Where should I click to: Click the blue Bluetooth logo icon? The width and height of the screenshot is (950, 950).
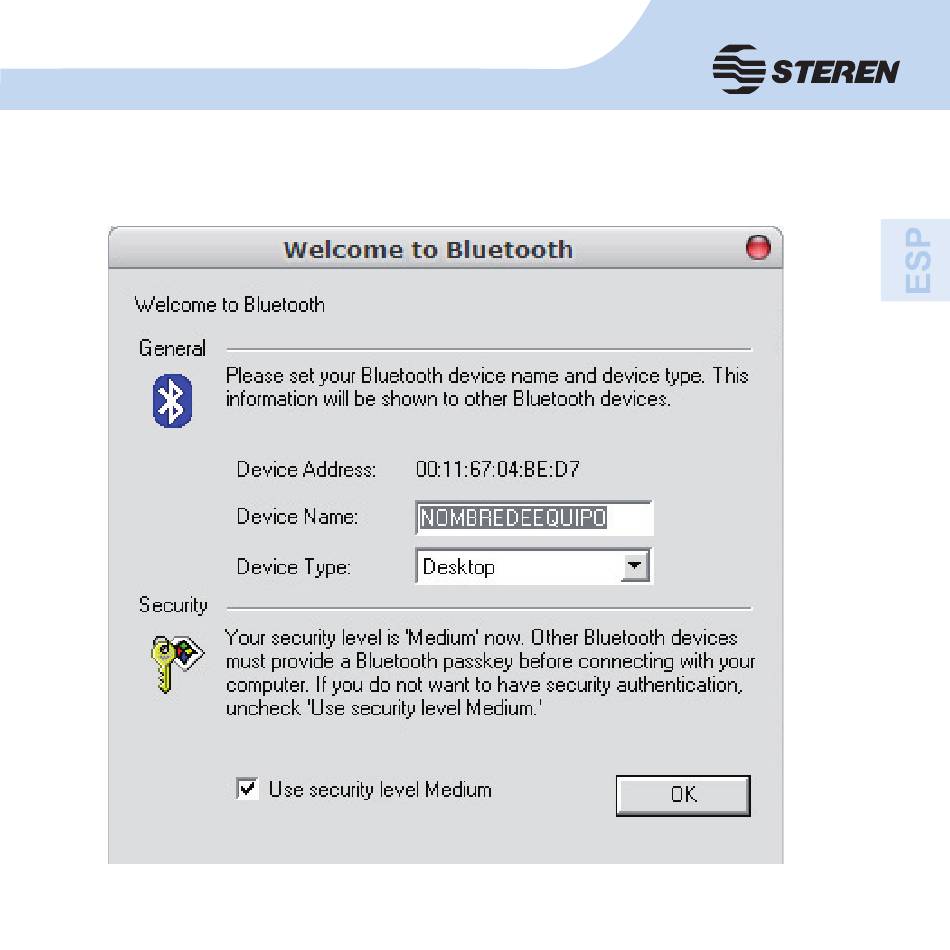[172, 400]
